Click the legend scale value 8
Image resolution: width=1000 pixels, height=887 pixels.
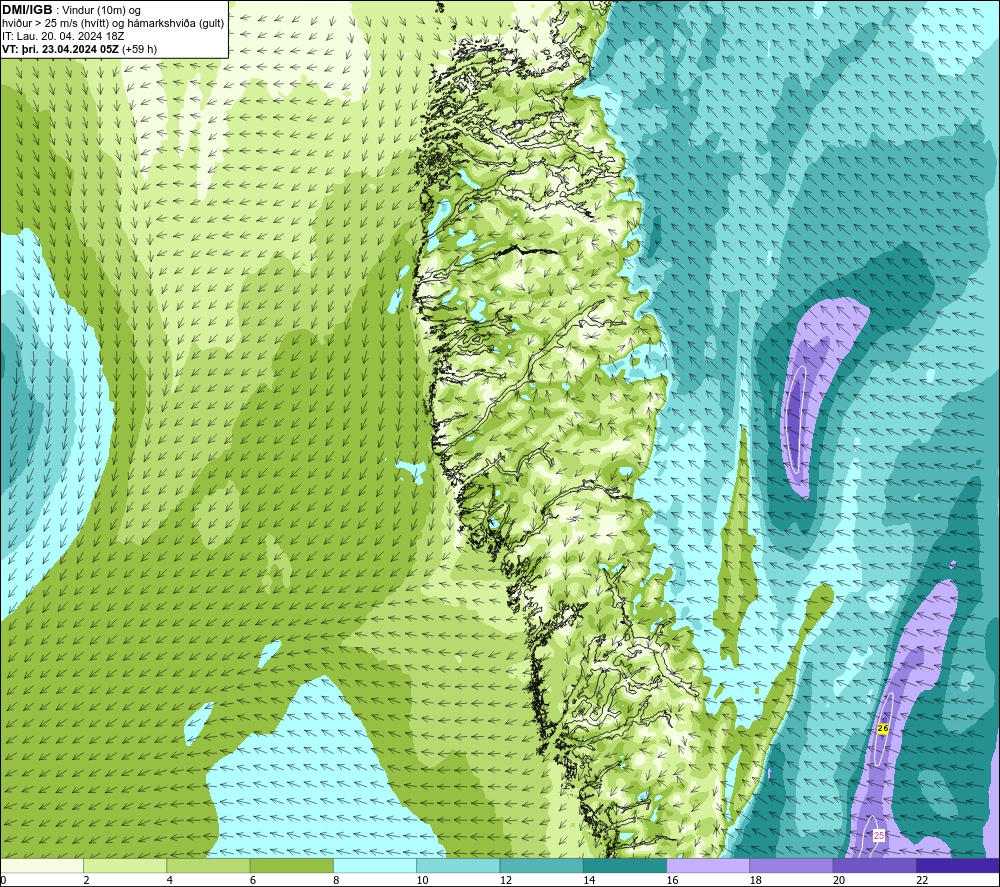336,881
